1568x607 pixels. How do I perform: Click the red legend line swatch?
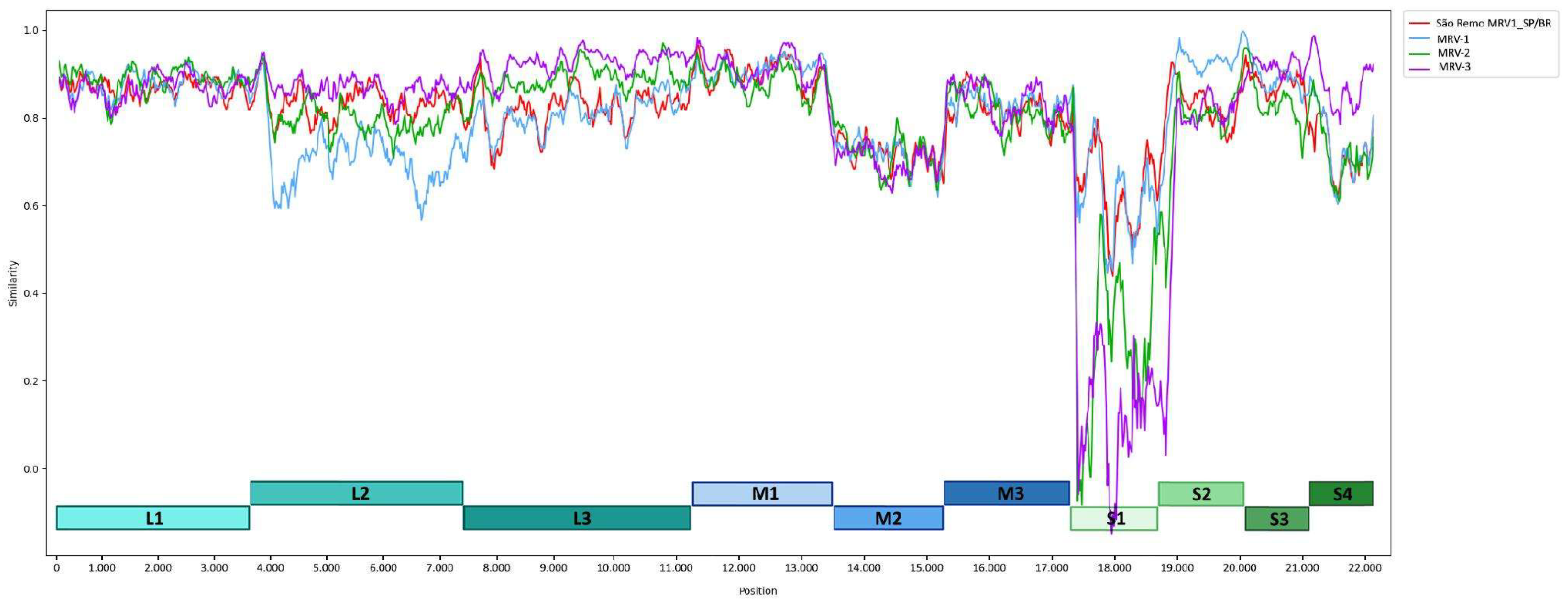1420,24
